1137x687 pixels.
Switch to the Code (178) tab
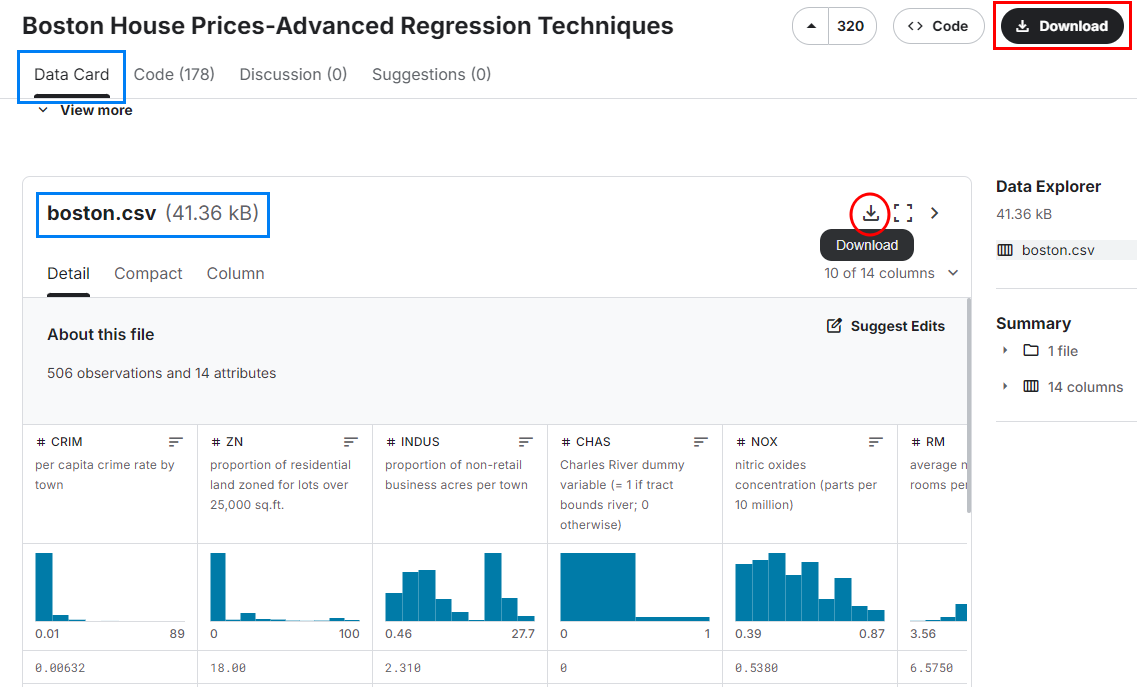[x=174, y=74]
